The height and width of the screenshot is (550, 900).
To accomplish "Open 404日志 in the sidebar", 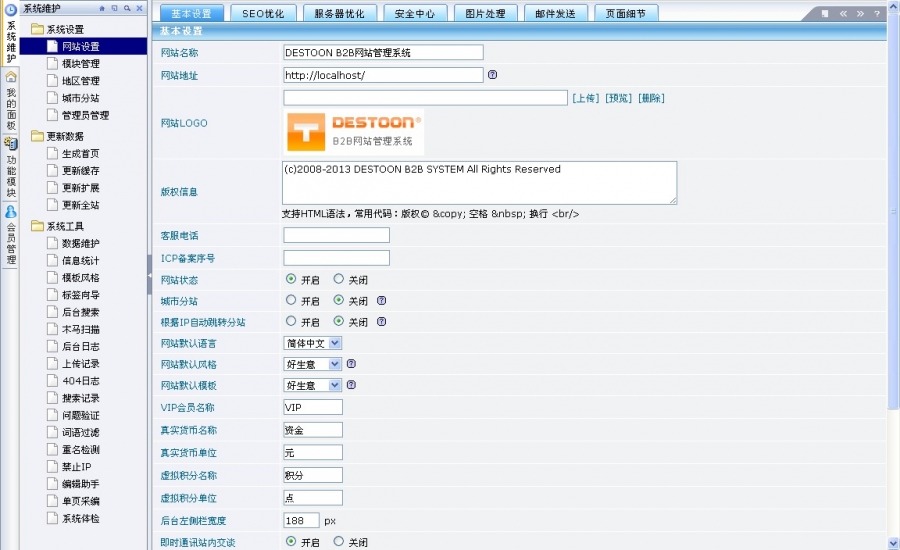I will coord(80,381).
